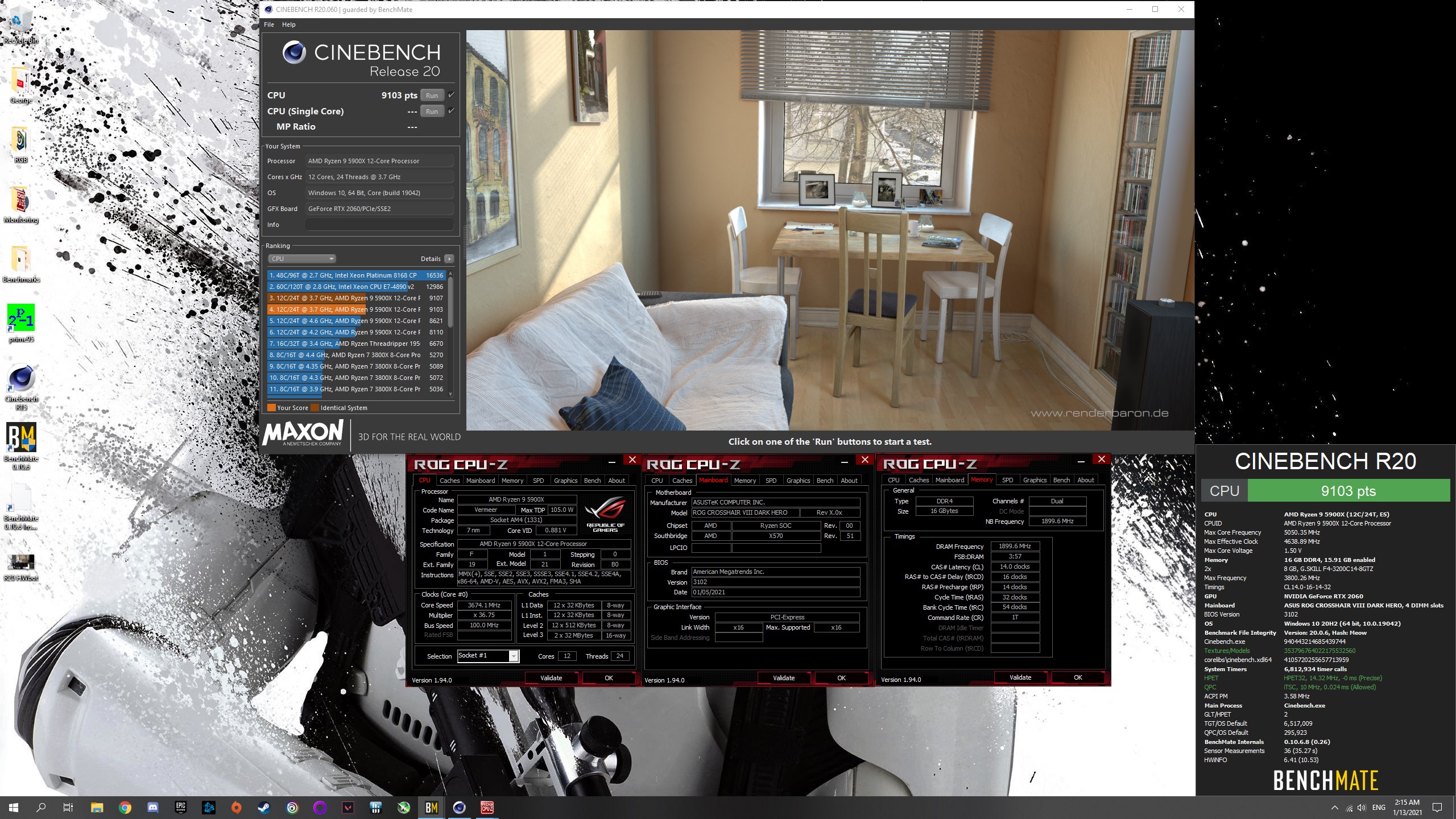Image resolution: width=1456 pixels, height=819 pixels.
Task: Run the multi-core CPU test
Action: coord(432,95)
